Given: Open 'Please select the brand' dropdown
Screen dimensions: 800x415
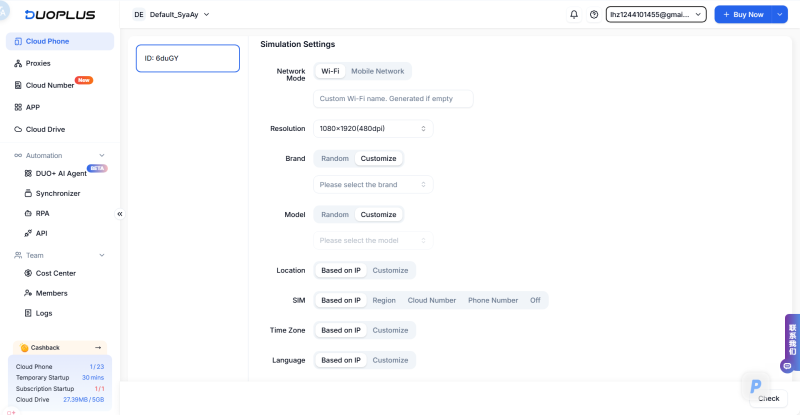Looking at the screenshot, I should pos(373,185).
